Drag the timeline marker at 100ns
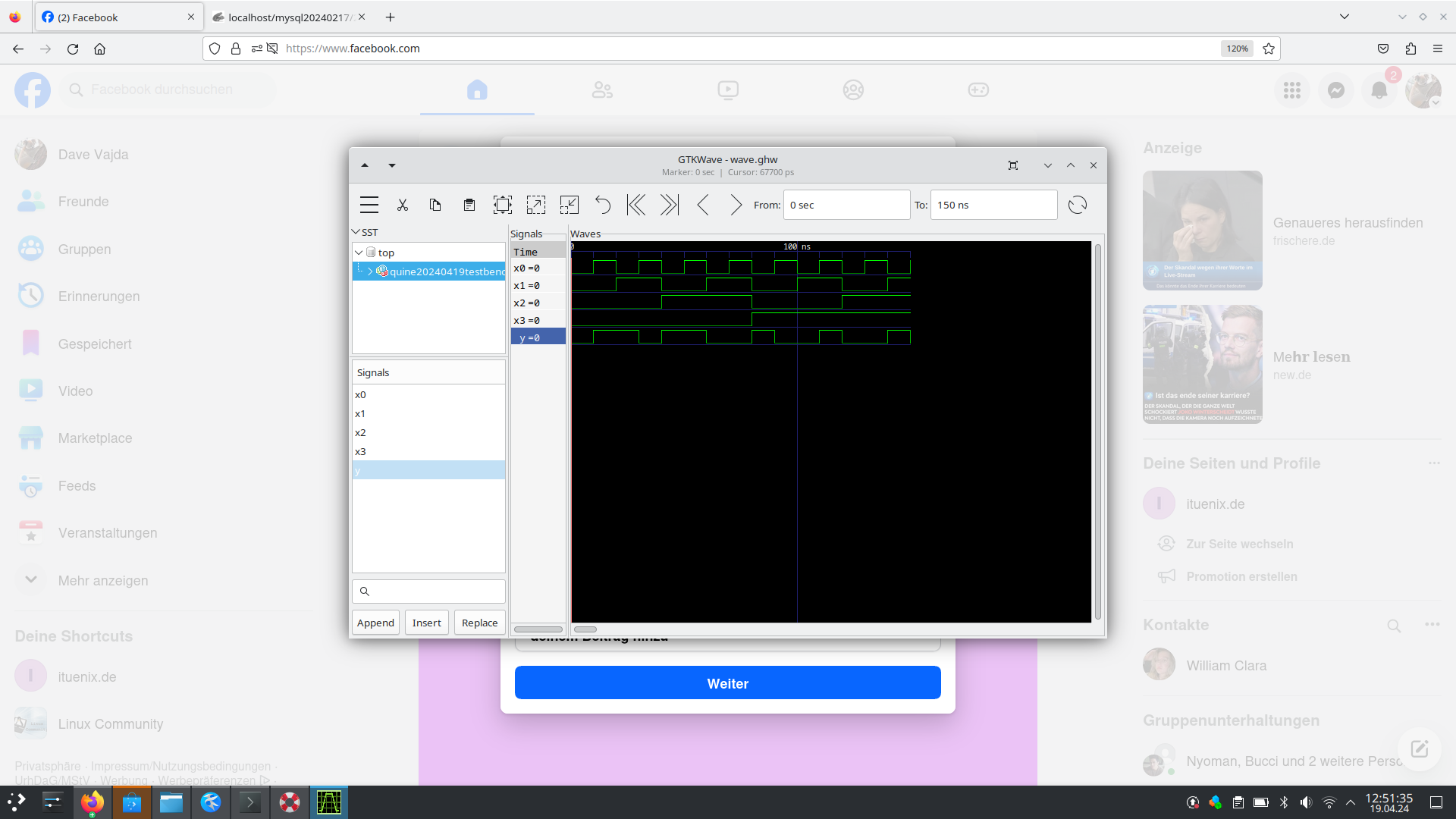 pos(796,246)
